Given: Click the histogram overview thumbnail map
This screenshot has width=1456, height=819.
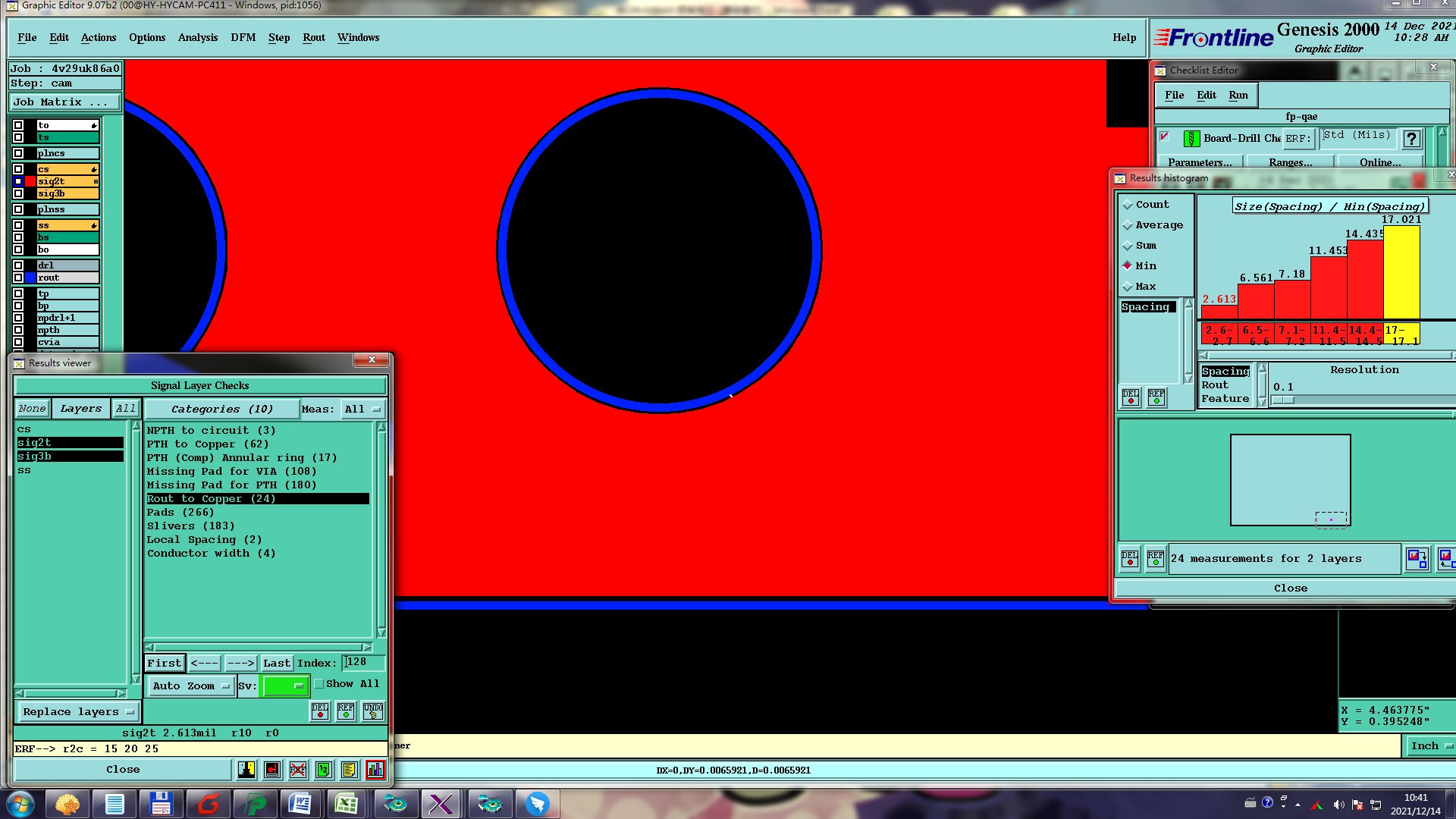Looking at the screenshot, I should coord(1290,480).
